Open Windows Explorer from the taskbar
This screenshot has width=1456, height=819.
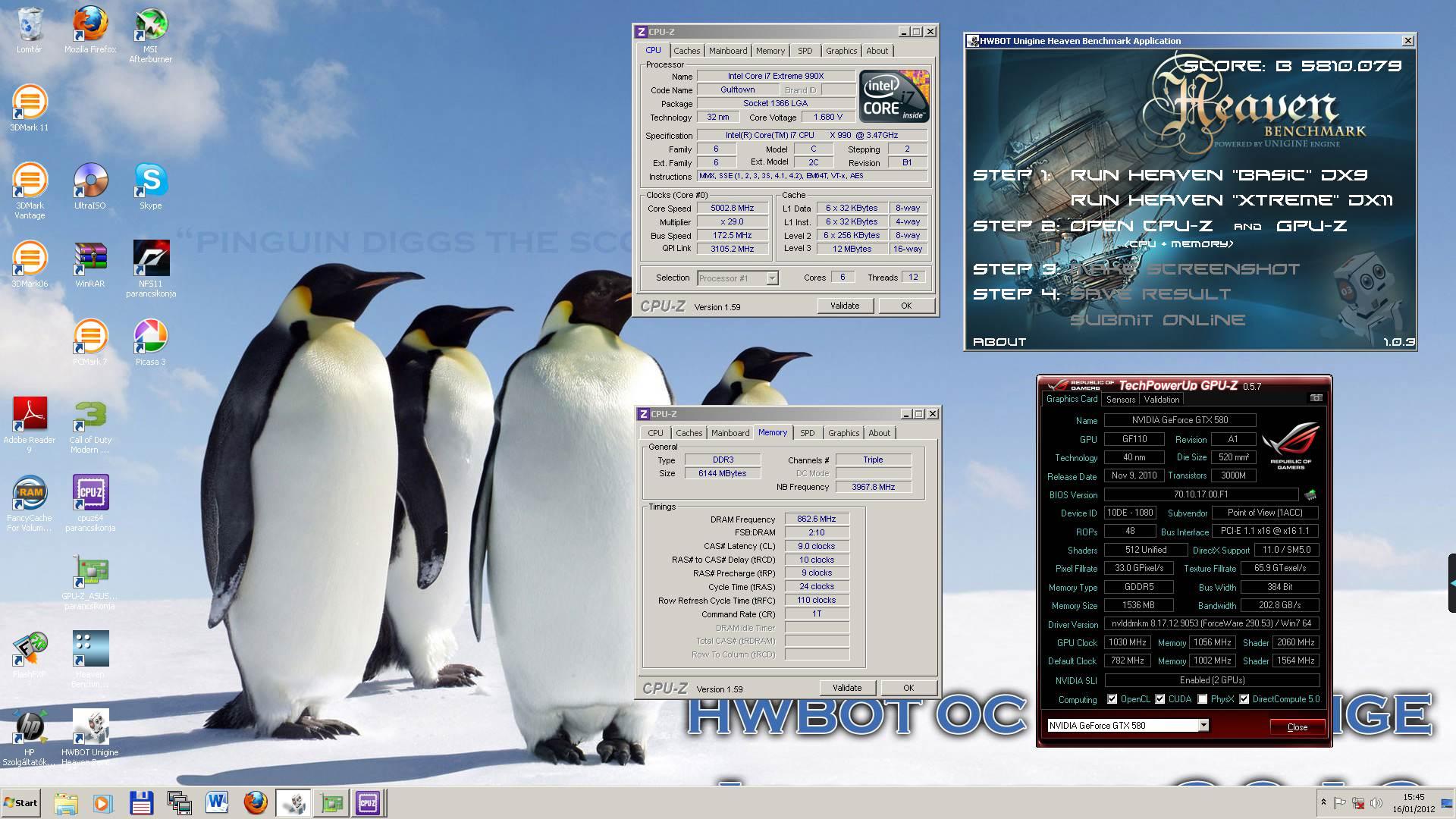click(x=66, y=802)
